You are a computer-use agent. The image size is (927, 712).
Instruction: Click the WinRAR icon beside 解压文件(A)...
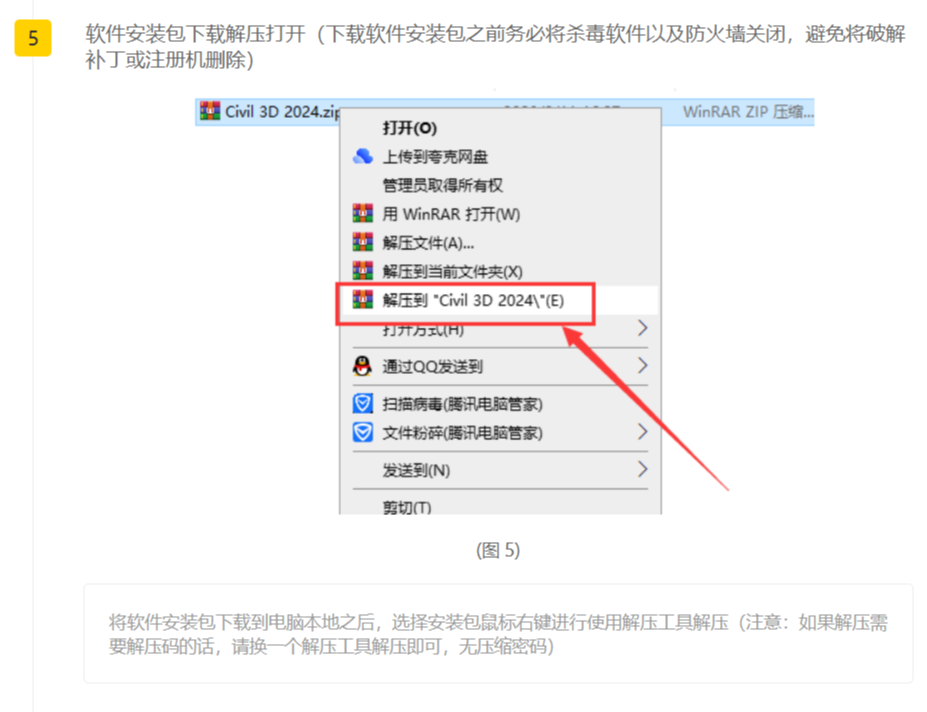(362, 242)
